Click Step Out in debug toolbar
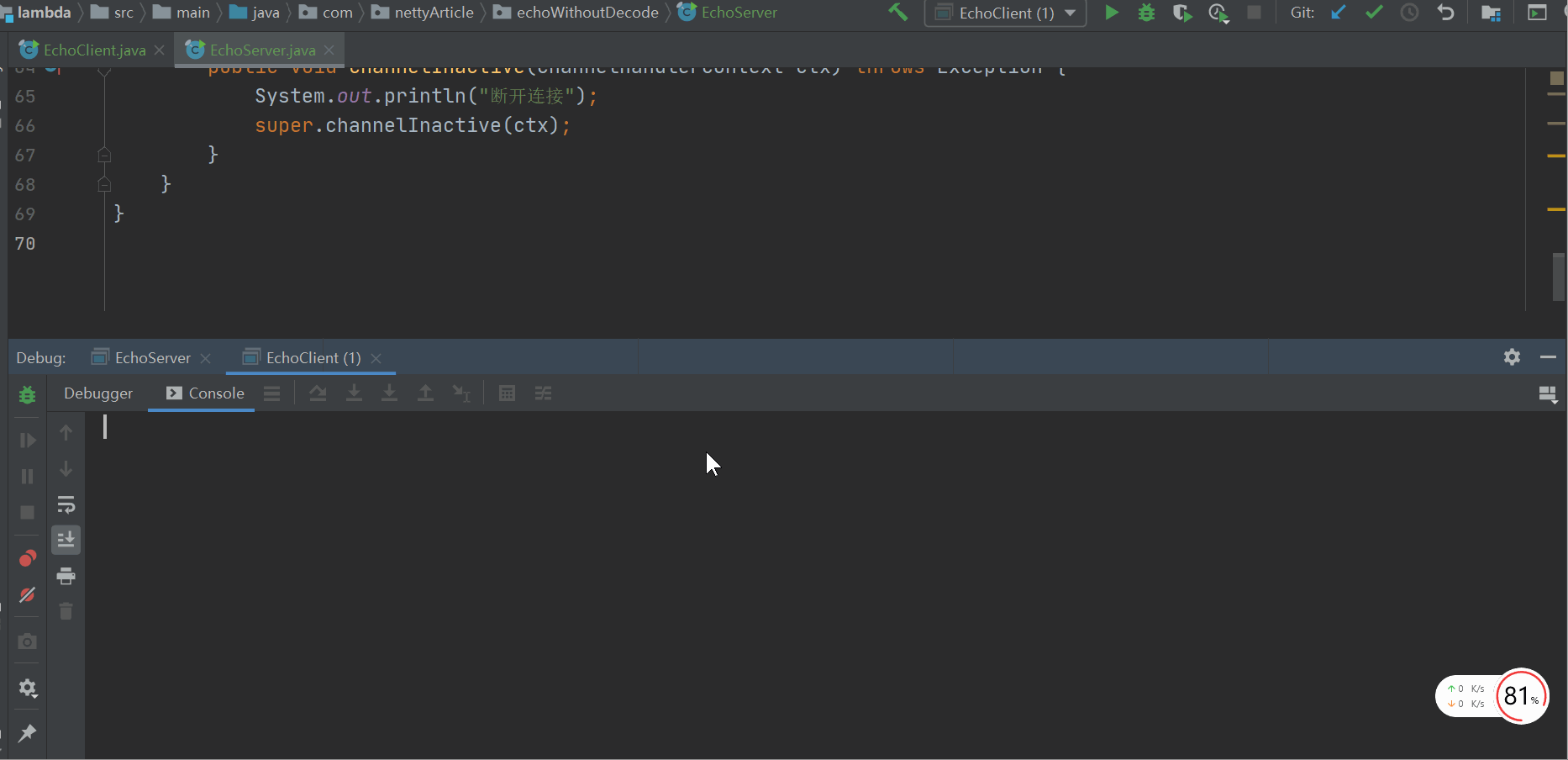 coord(425,393)
